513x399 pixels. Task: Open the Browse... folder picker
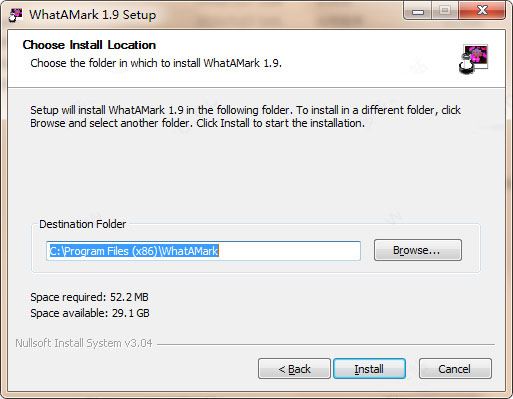pyautogui.click(x=418, y=250)
